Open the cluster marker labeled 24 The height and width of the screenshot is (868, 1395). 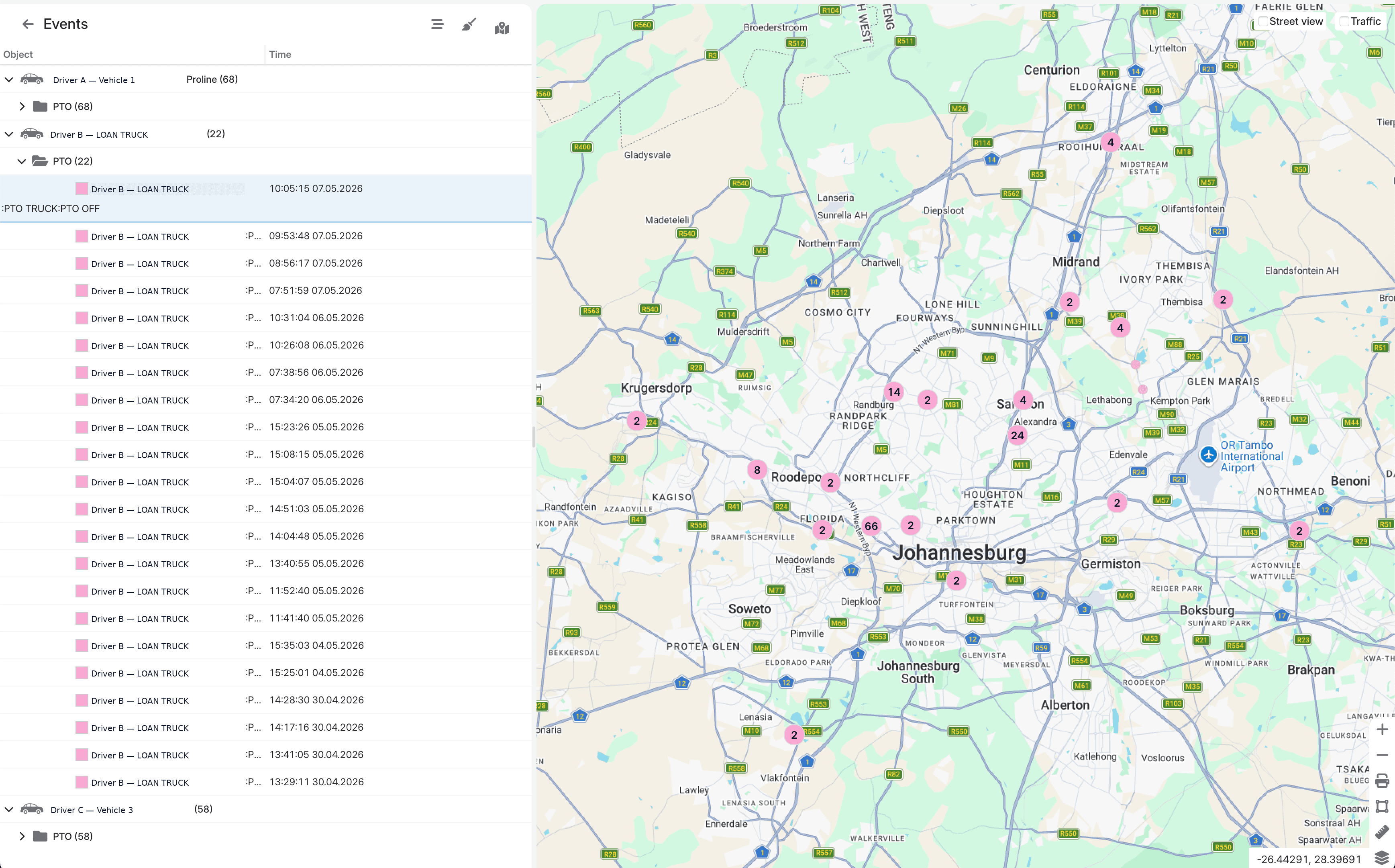[1017, 435]
